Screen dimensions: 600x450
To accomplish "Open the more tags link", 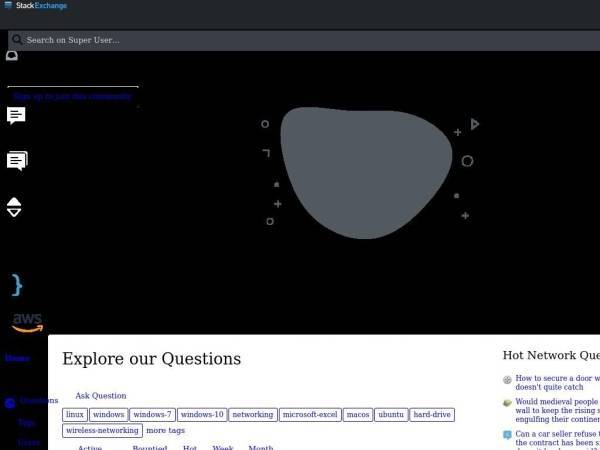I will [x=165, y=430].
